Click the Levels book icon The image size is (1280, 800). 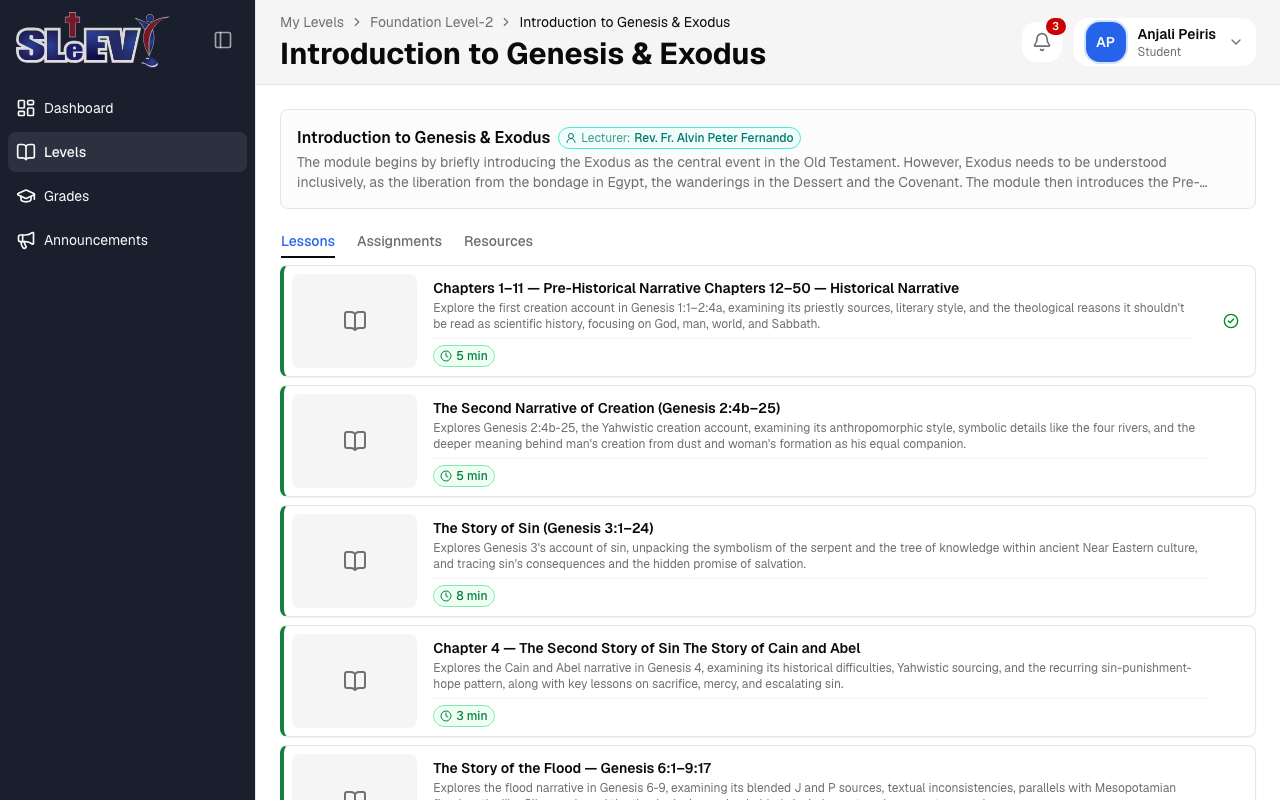(x=26, y=152)
